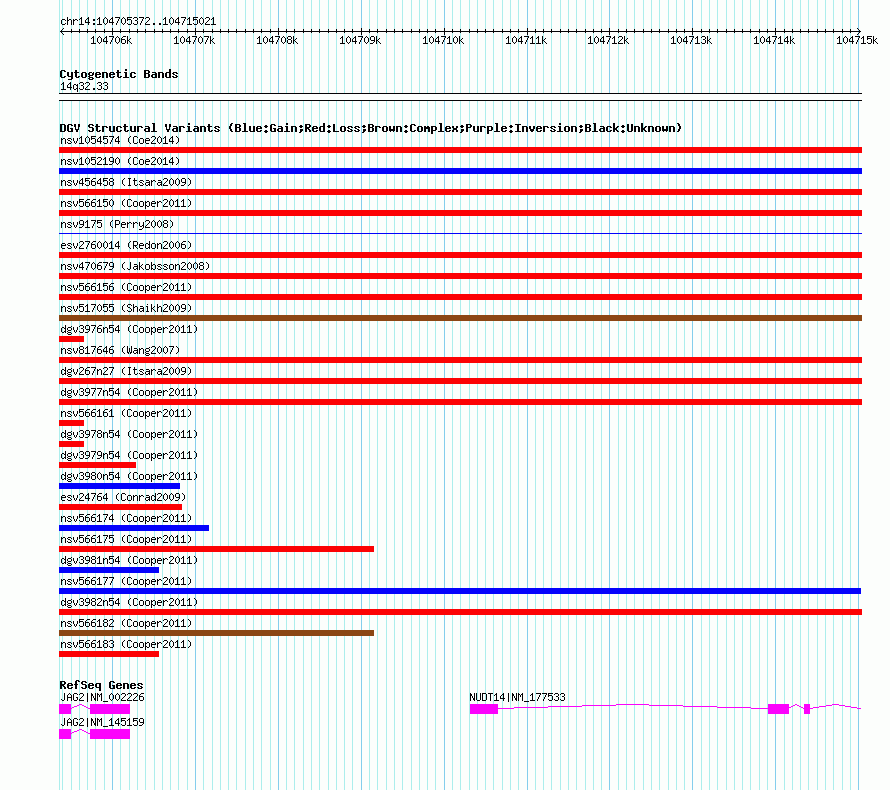890x790 pixels.
Task: Click the short red dgv3976n54 bar
Action: (x=72, y=339)
